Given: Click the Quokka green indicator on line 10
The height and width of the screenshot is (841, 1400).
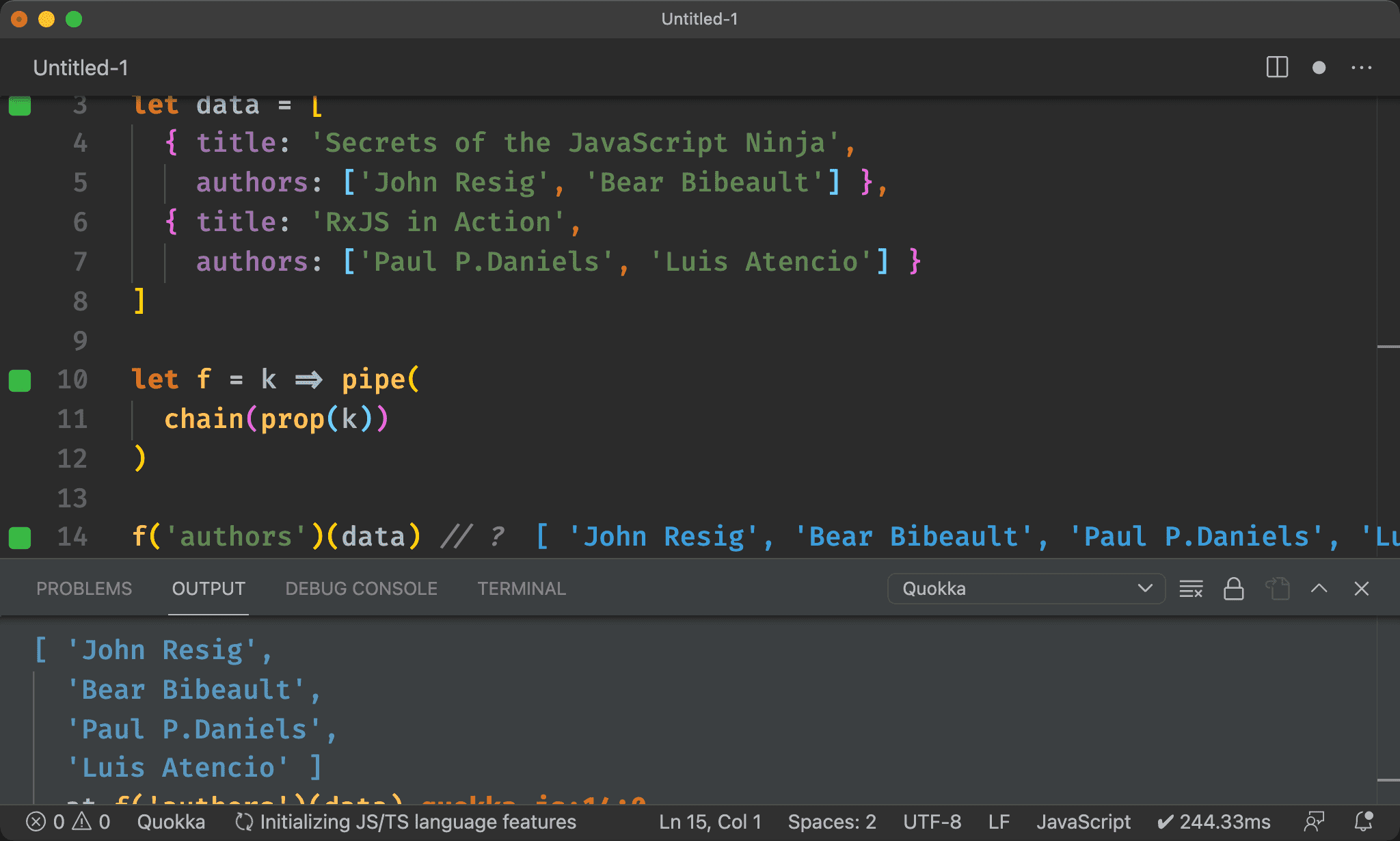Looking at the screenshot, I should 20,380.
